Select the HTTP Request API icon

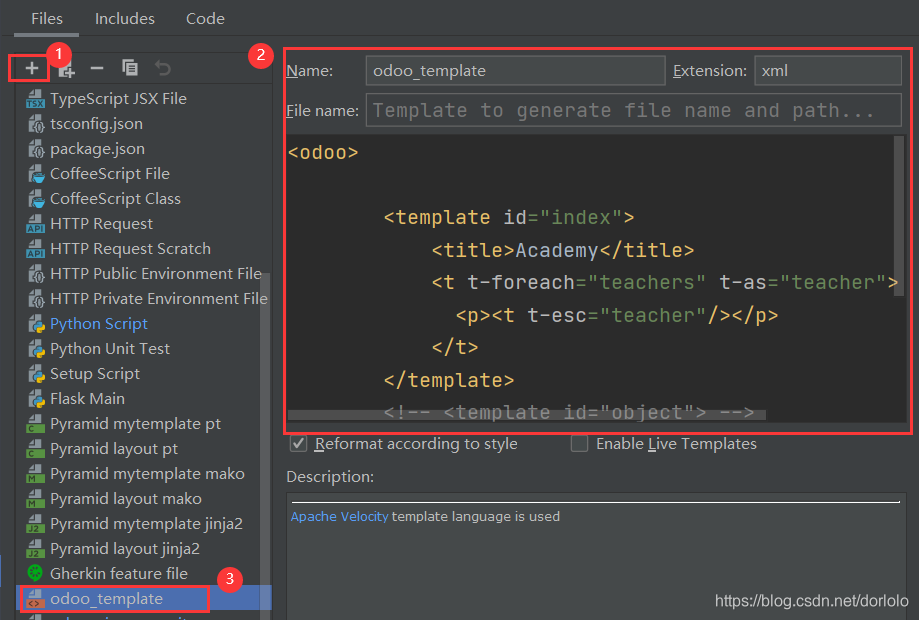point(35,224)
